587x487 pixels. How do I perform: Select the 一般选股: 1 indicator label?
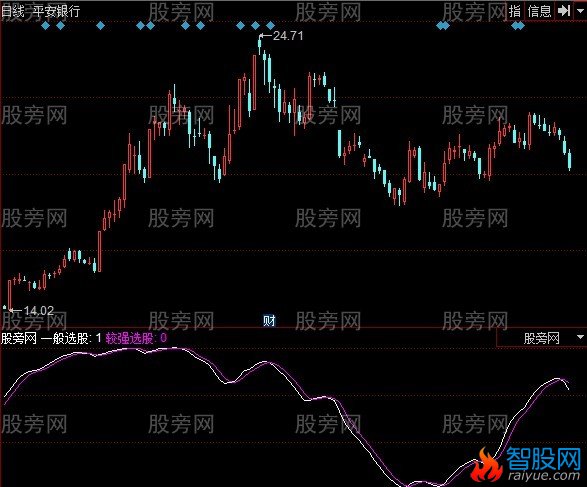[71, 338]
